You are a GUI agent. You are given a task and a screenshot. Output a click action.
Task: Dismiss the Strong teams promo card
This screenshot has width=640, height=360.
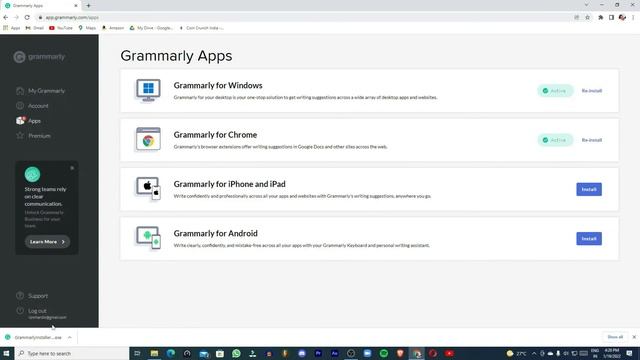[72, 168]
